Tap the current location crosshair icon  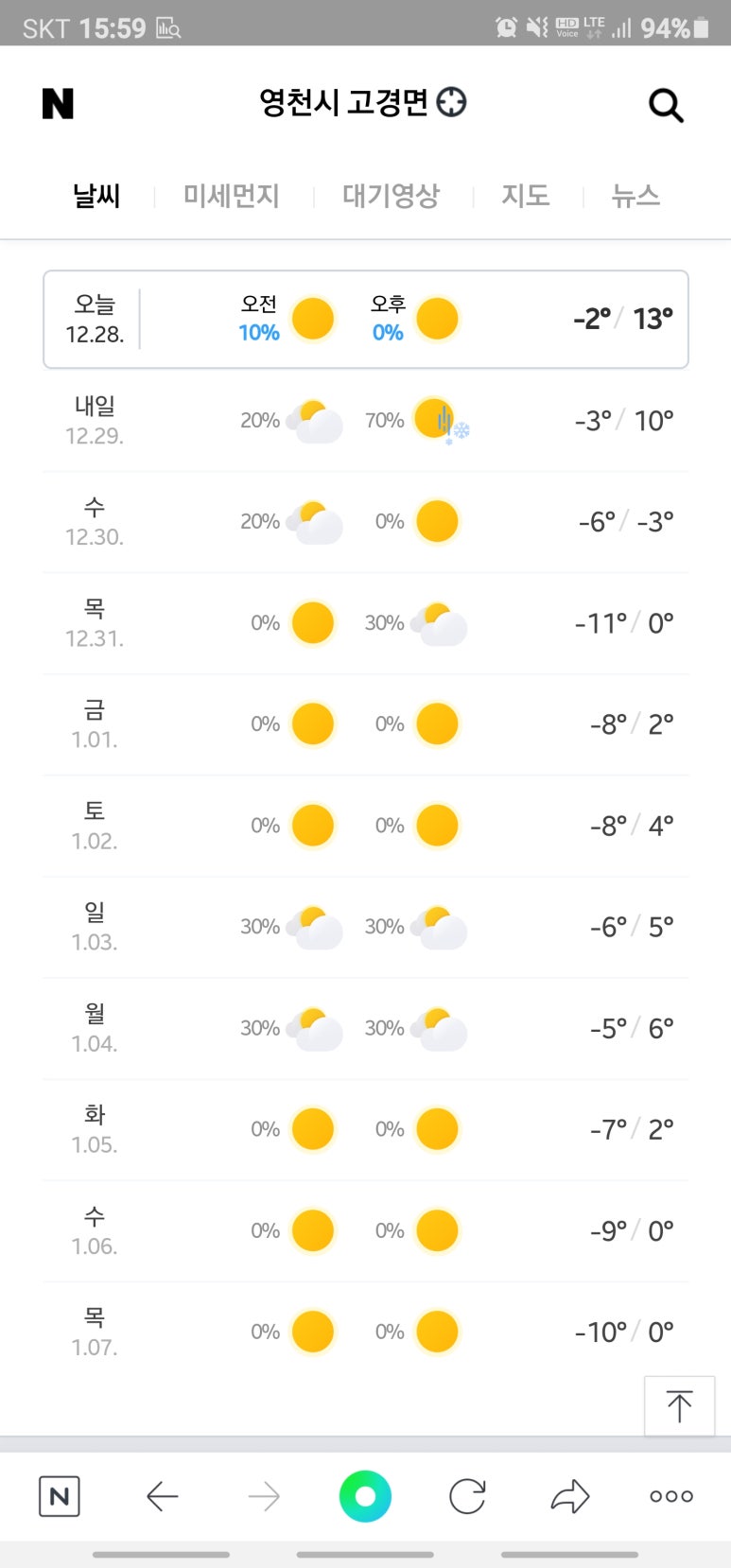pyautogui.click(x=452, y=102)
